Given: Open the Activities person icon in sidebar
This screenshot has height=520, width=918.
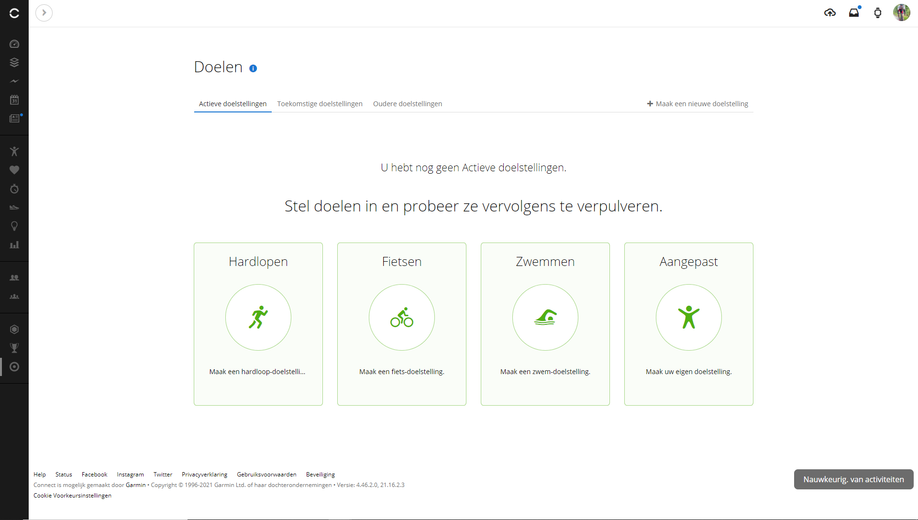Looking at the screenshot, I should click(x=14, y=152).
